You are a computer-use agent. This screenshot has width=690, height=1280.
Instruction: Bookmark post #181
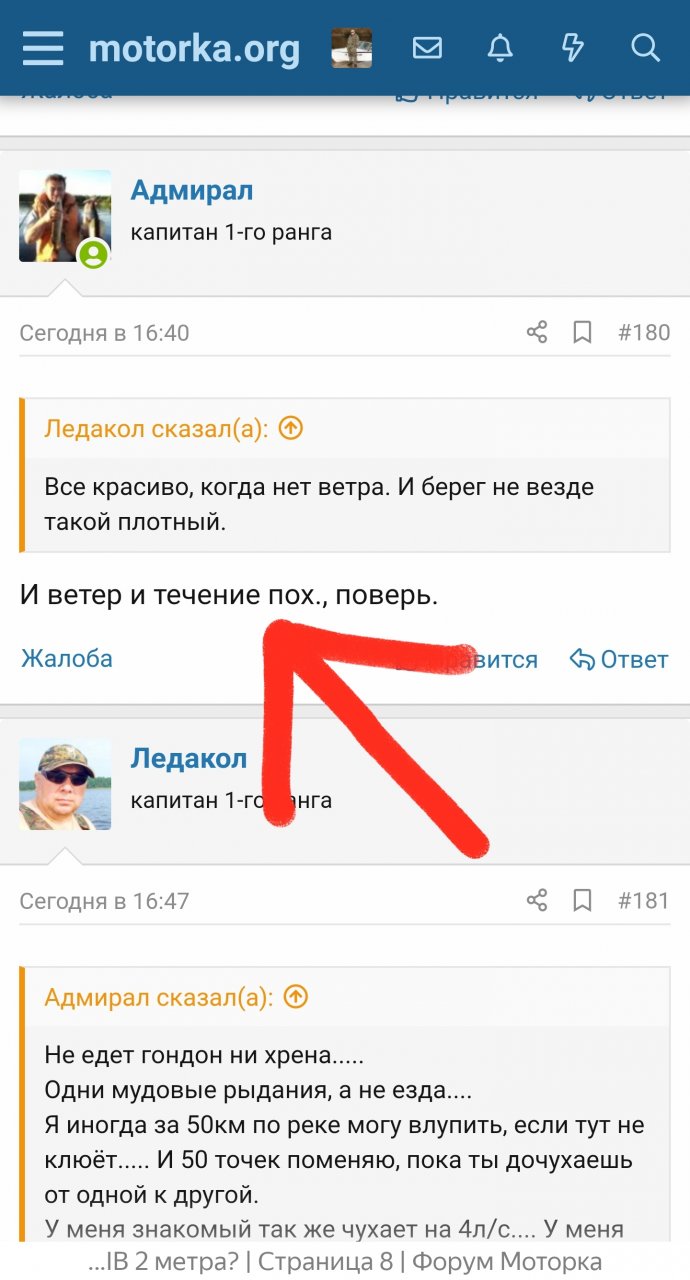point(582,900)
